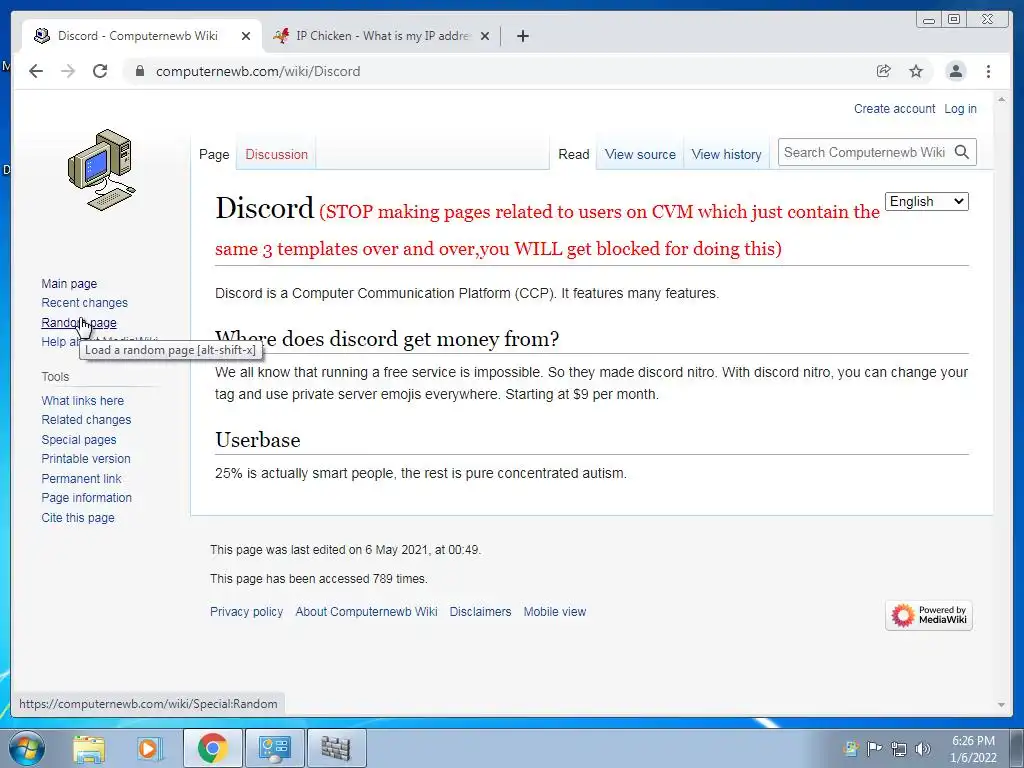
Task: Click the search magnifier icon
Action: click(x=961, y=152)
